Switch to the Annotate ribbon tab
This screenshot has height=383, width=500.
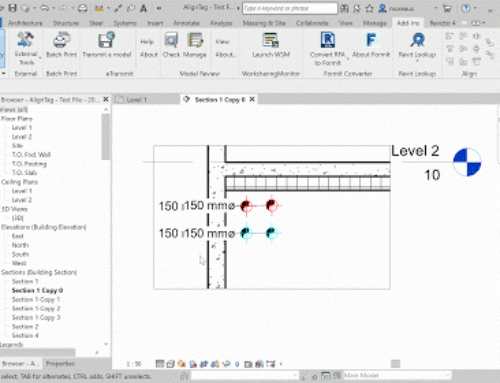[x=186, y=23]
